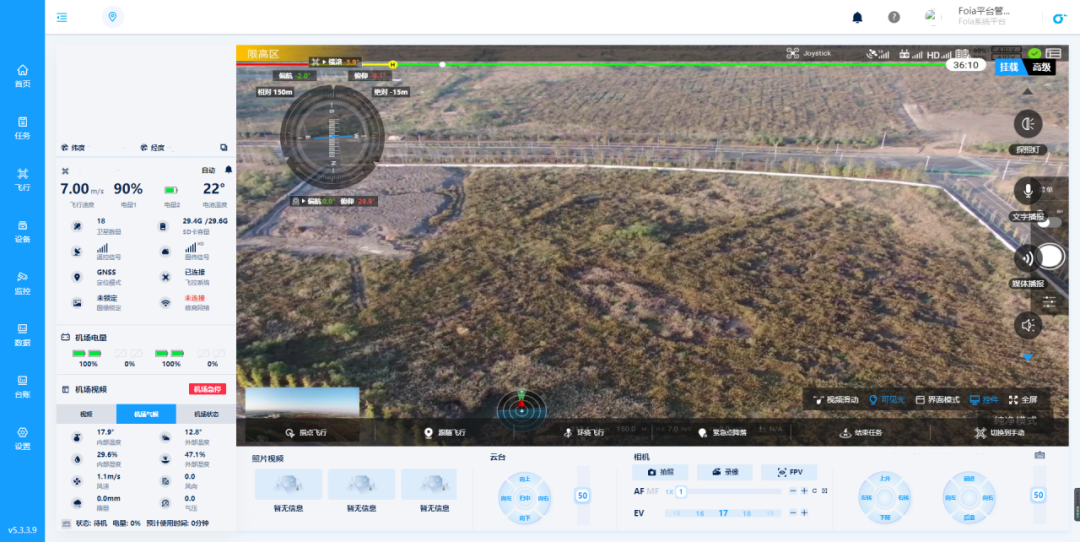Image resolution: width=1080 pixels, height=542 pixels.
Task: Click the help question mark icon
Action: point(894,17)
